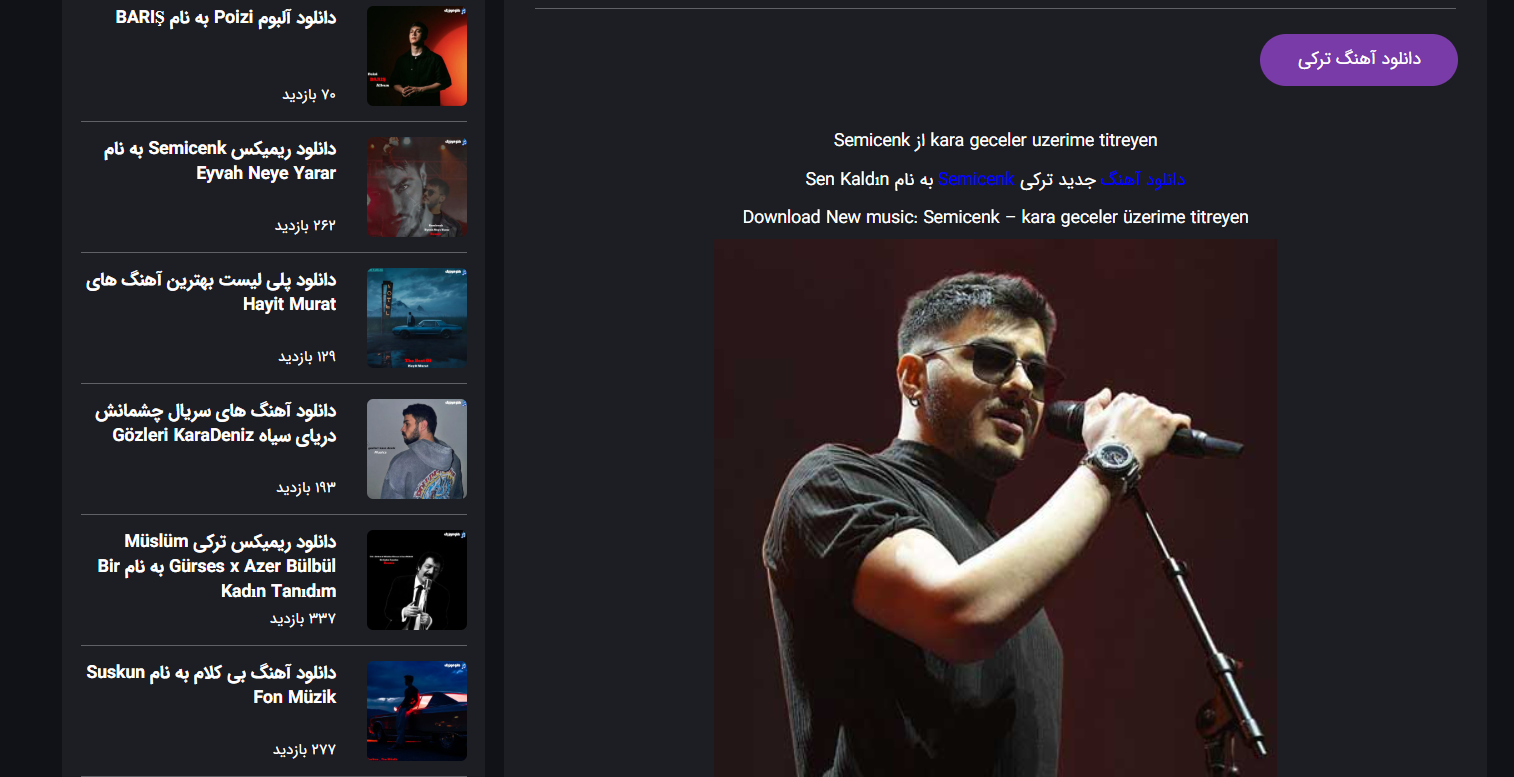Open the Bir Kadın Tanıdım remix title
1514x777 pixels.
click(x=217, y=566)
